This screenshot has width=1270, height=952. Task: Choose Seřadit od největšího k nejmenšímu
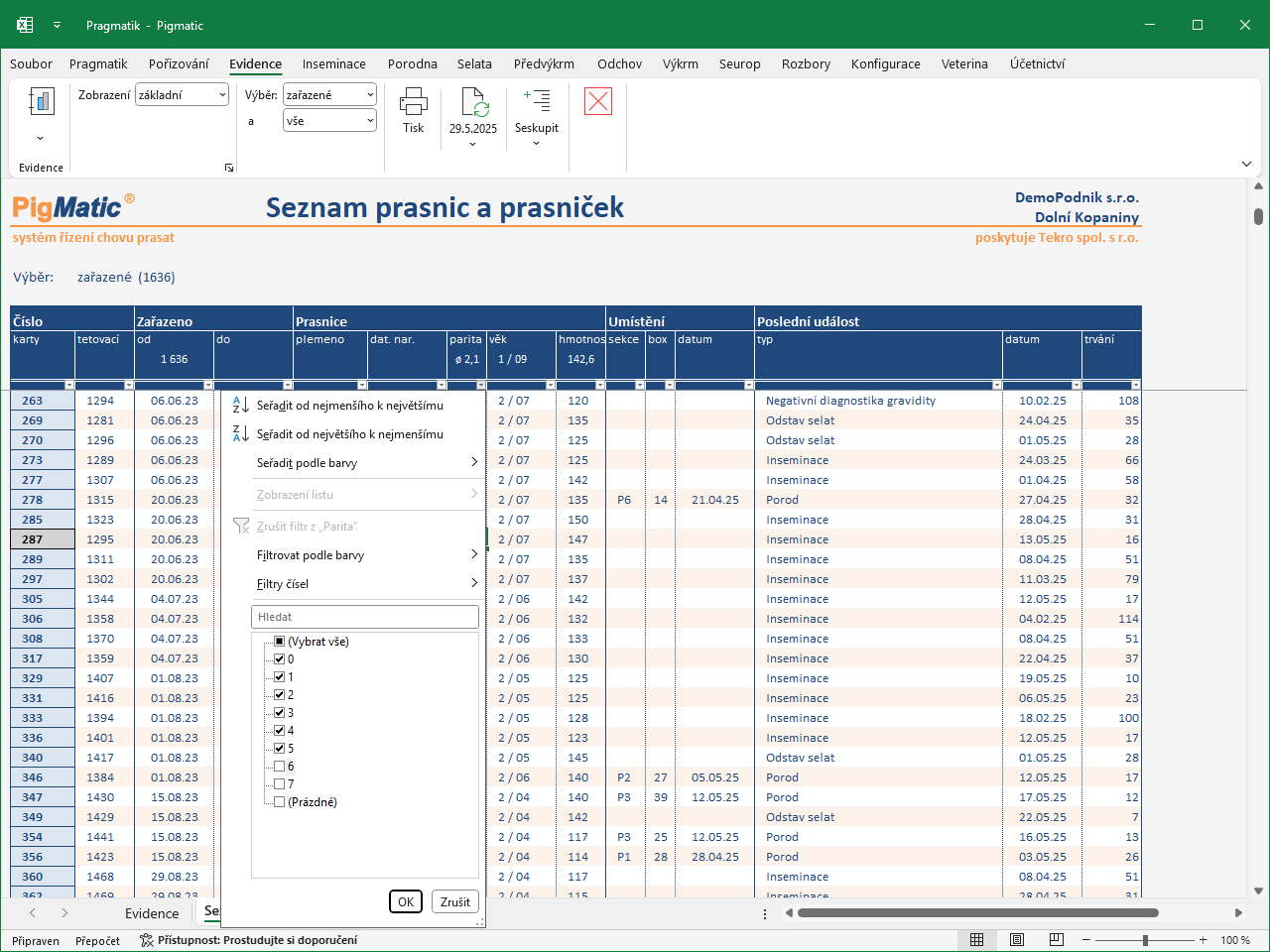[x=354, y=434]
